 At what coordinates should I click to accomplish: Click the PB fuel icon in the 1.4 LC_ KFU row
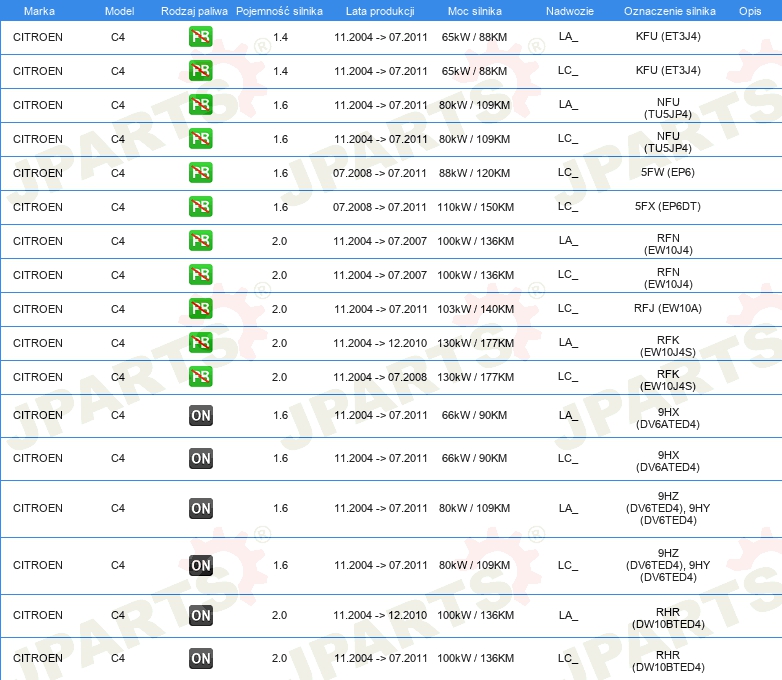200,71
